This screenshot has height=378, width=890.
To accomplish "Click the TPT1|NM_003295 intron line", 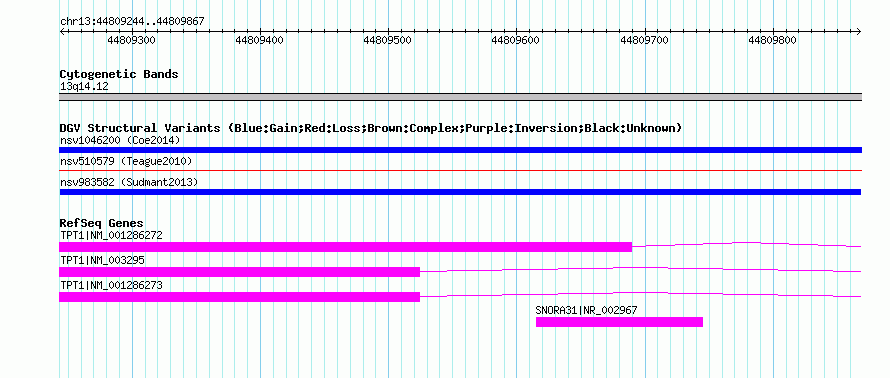I will point(640,270).
